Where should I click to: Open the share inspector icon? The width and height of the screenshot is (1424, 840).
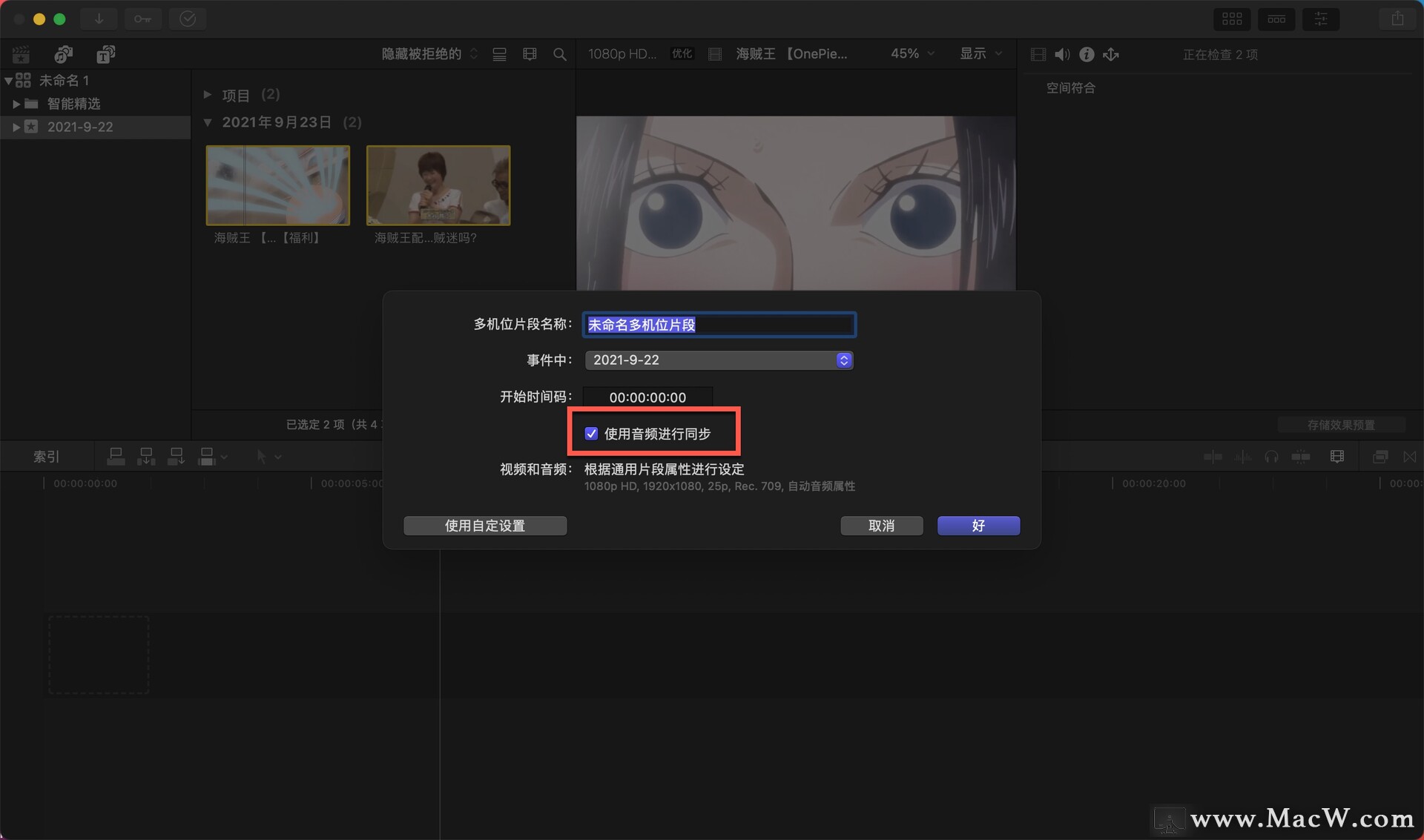pos(1111,54)
